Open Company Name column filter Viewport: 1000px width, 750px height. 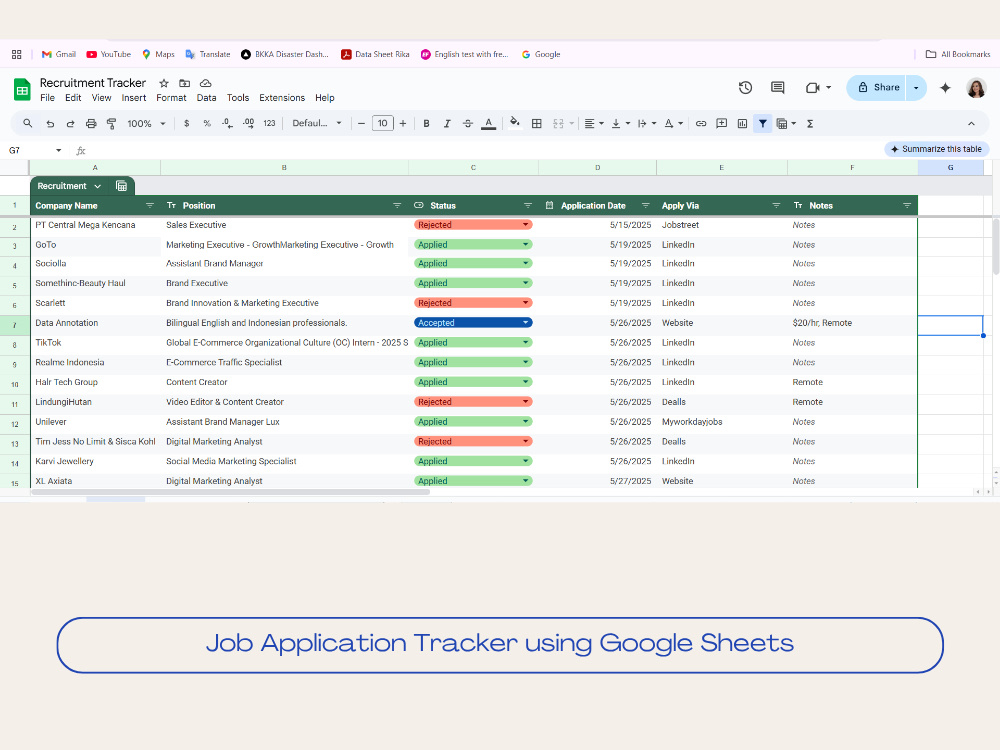click(x=150, y=205)
